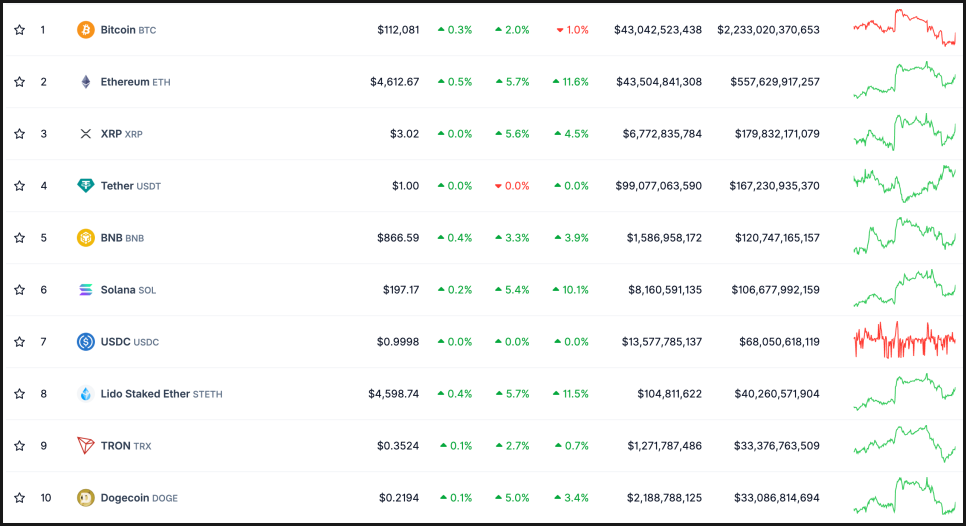This screenshot has width=966, height=526.
Task: Open Solana's sparkline chart
Action: click(x=904, y=288)
